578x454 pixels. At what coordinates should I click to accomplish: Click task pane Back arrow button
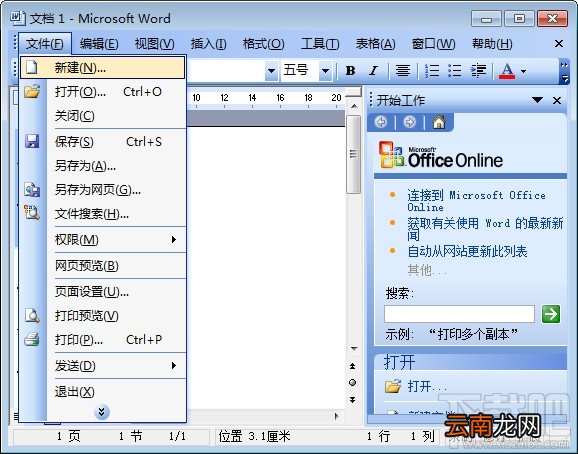[x=381, y=122]
